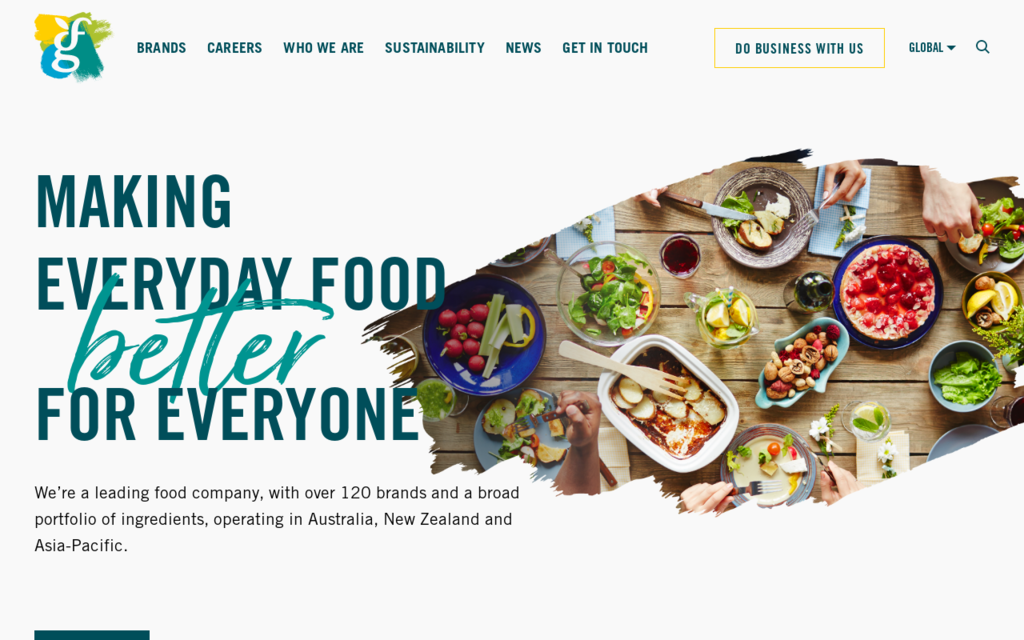Click Get In Touch link
Screen dimensions: 1024x640
[x=605, y=48]
